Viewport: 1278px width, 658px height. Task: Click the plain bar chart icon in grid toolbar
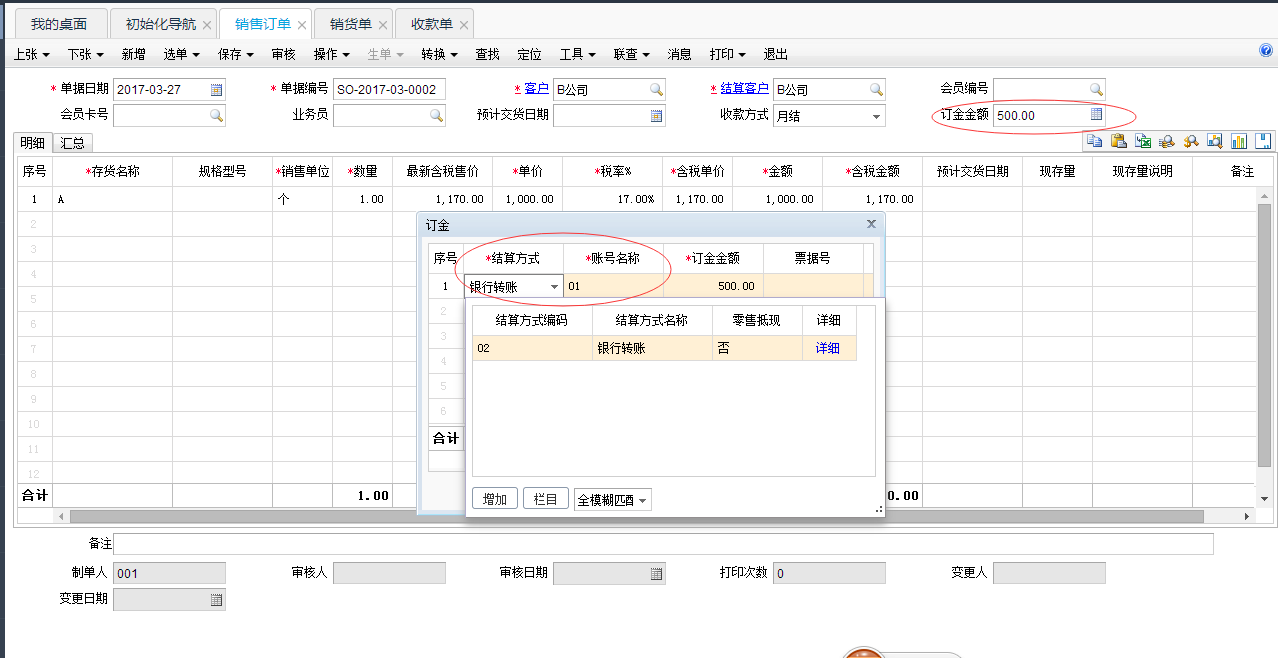pos(1239,142)
